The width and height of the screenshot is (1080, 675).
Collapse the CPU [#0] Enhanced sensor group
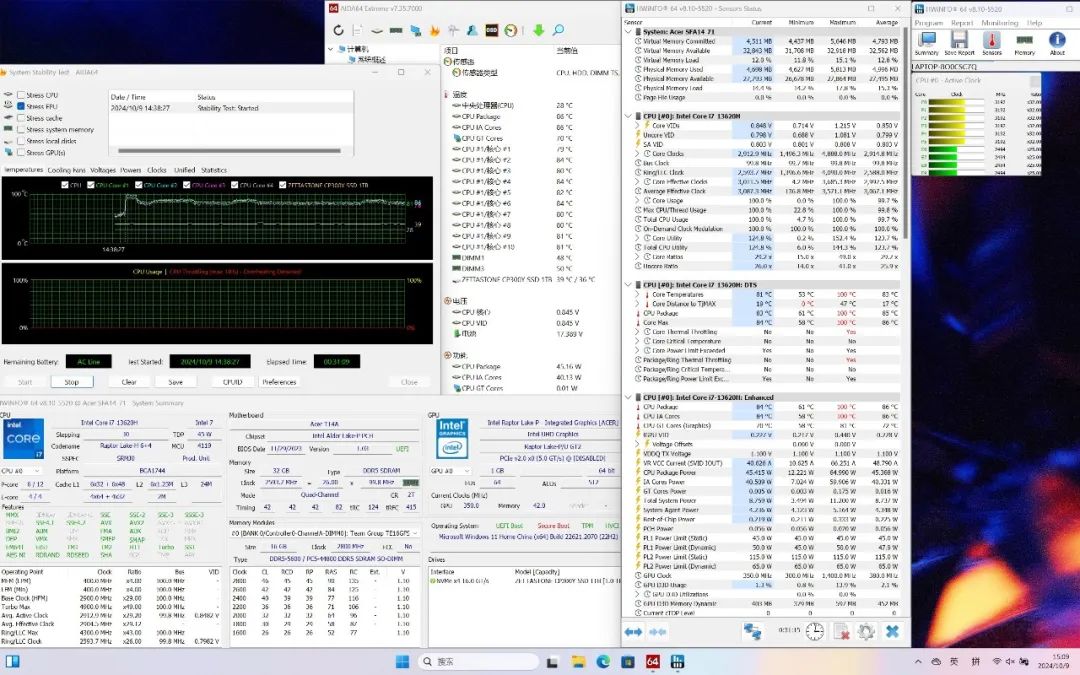(x=628, y=397)
